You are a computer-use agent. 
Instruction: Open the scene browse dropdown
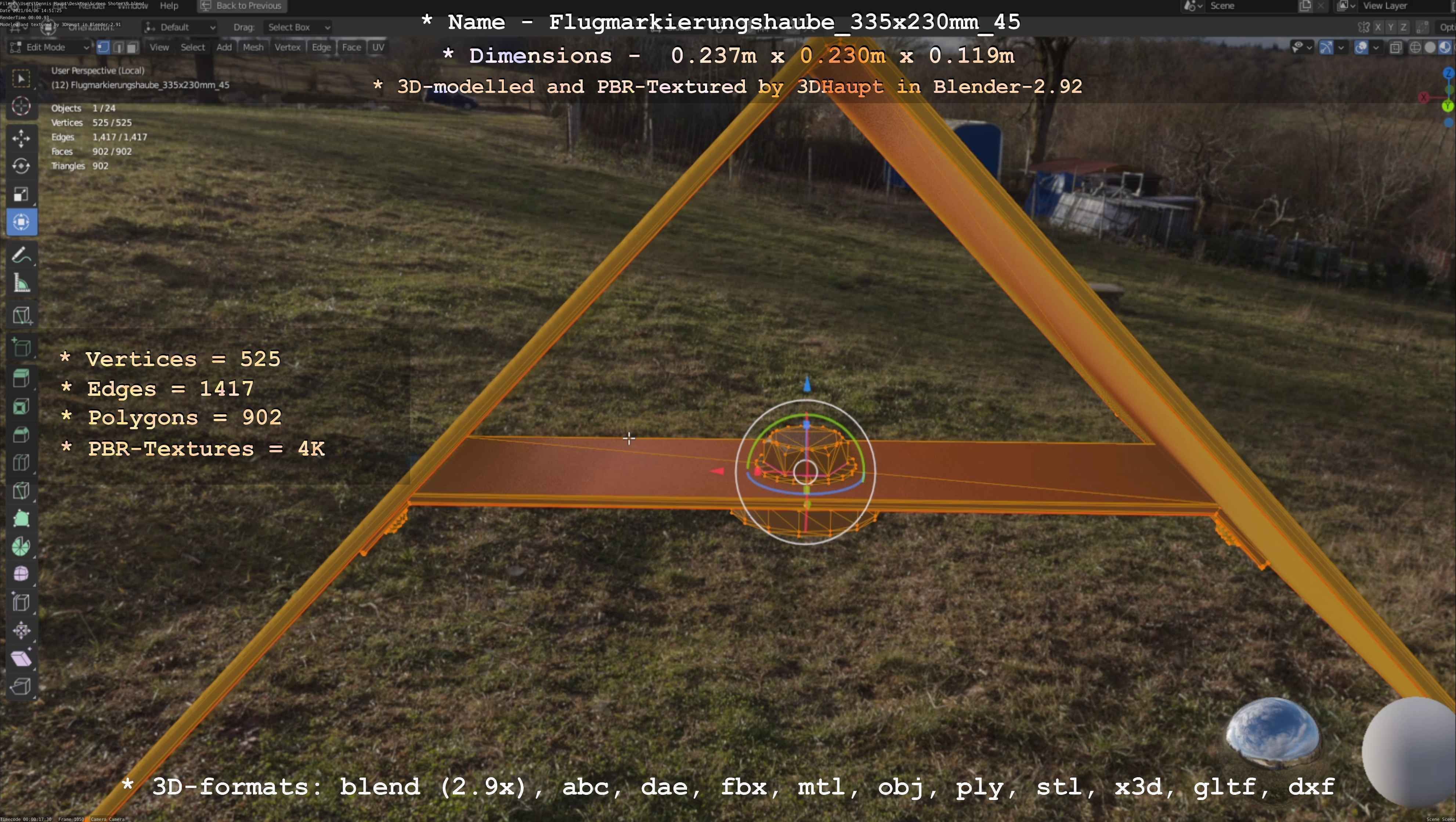point(1194,6)
